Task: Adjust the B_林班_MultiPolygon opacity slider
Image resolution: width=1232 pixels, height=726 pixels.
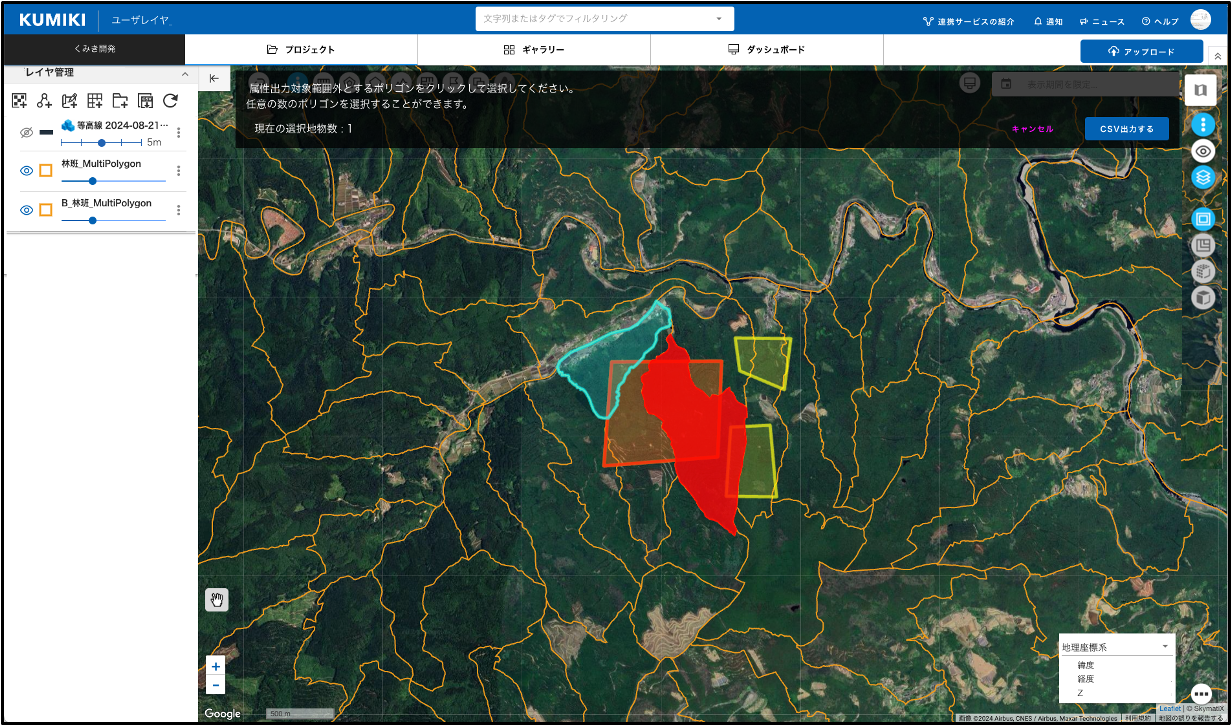Action: point(93,220)
